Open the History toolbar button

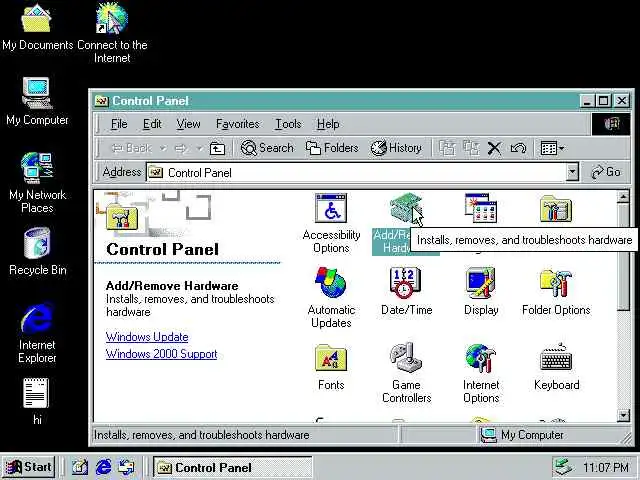396,148
